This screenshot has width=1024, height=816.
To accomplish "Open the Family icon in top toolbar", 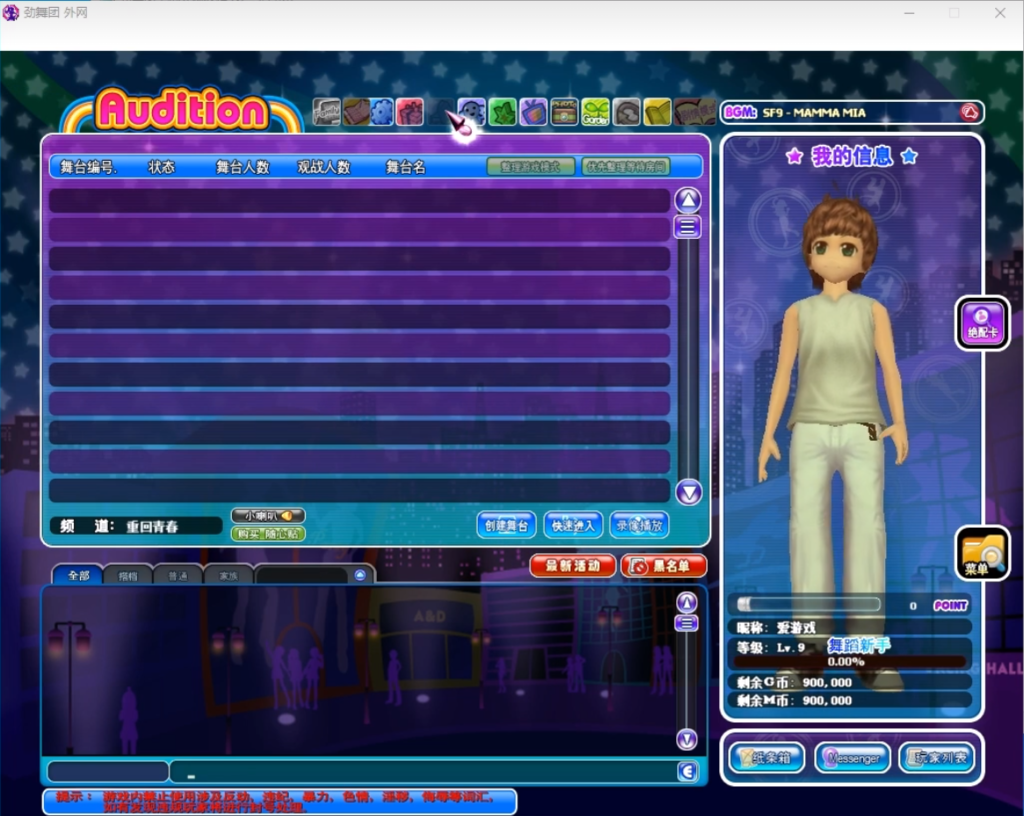I will click(326, 112).
